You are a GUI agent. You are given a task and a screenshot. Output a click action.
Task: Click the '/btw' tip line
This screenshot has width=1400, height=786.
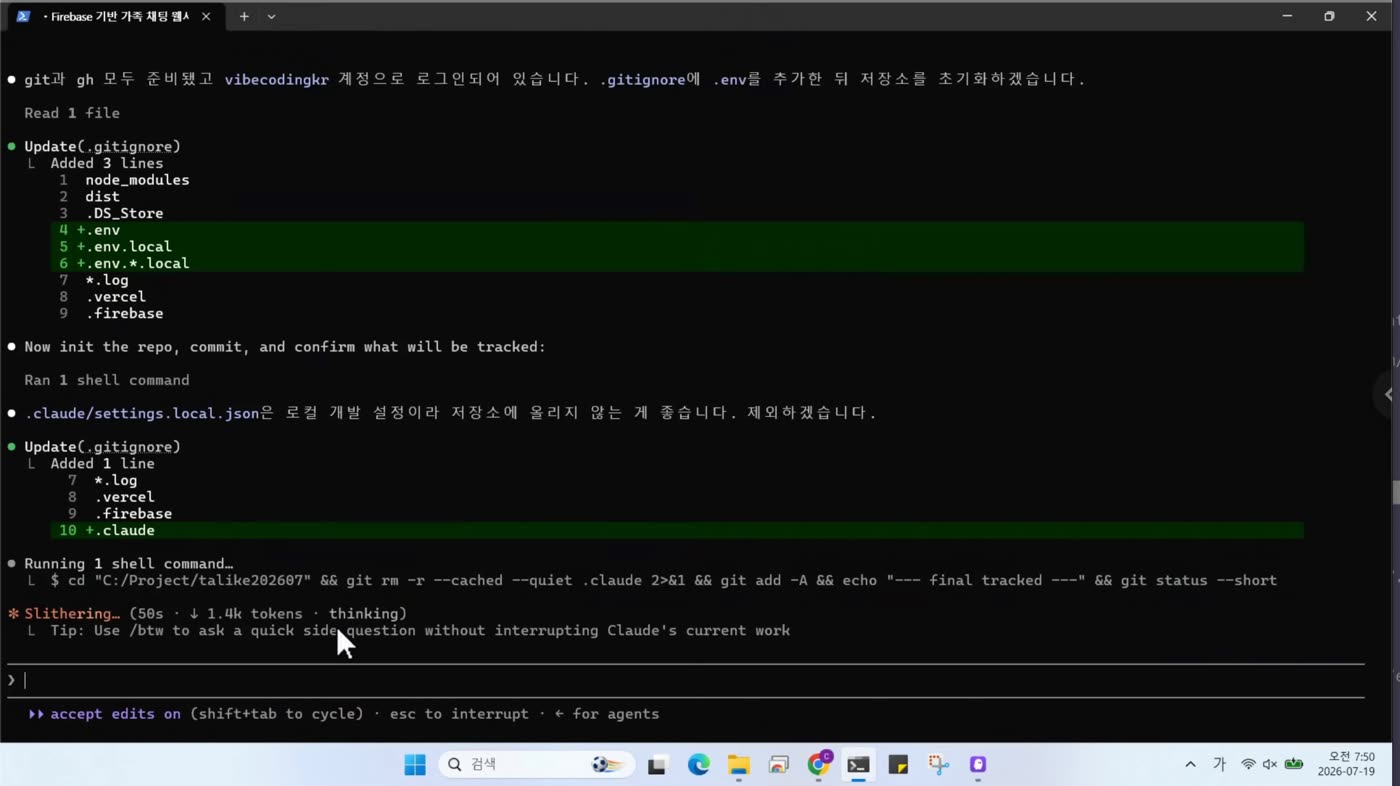[420, 630]
